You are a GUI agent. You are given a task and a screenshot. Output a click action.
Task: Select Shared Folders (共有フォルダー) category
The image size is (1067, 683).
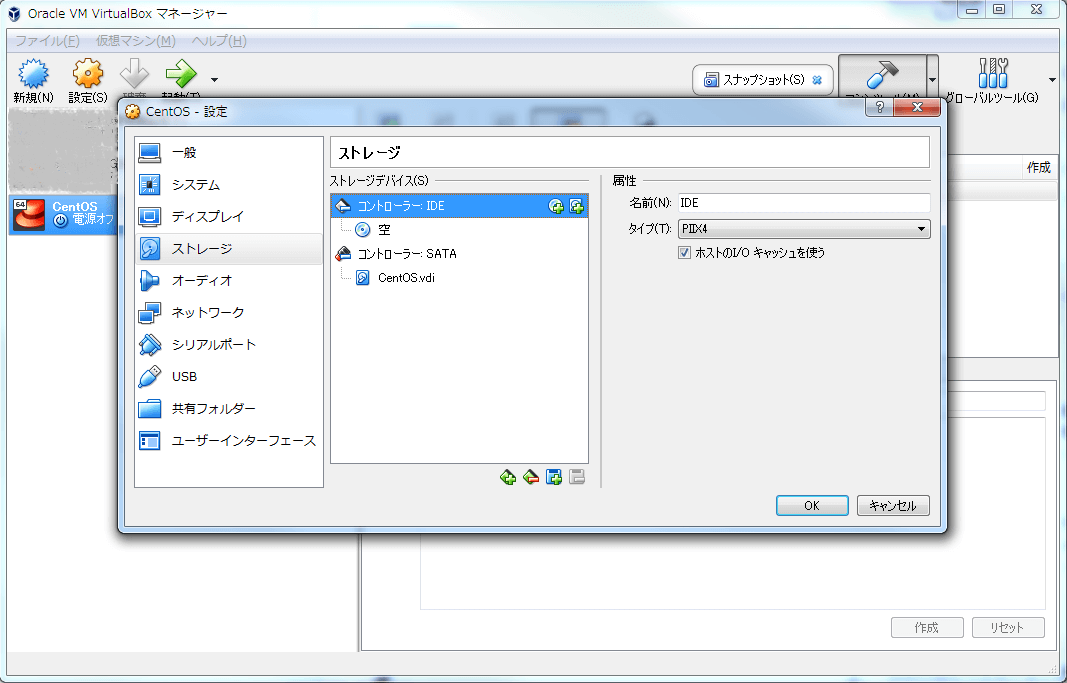tap(229, 408)
